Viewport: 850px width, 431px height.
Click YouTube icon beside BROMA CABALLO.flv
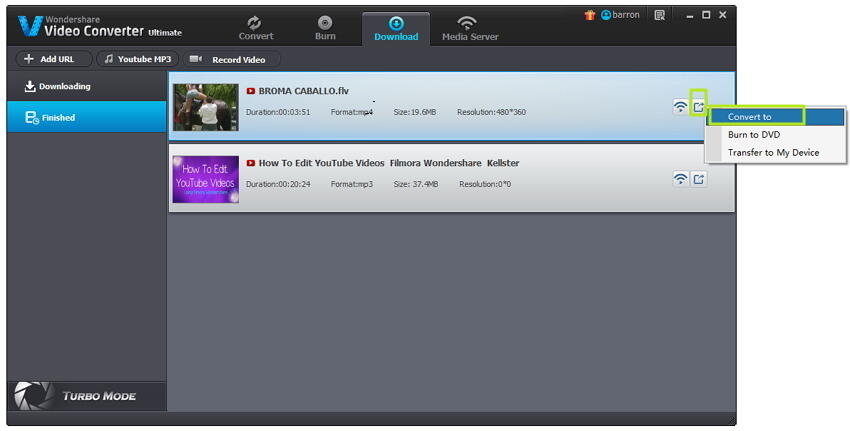click(250, 91)
